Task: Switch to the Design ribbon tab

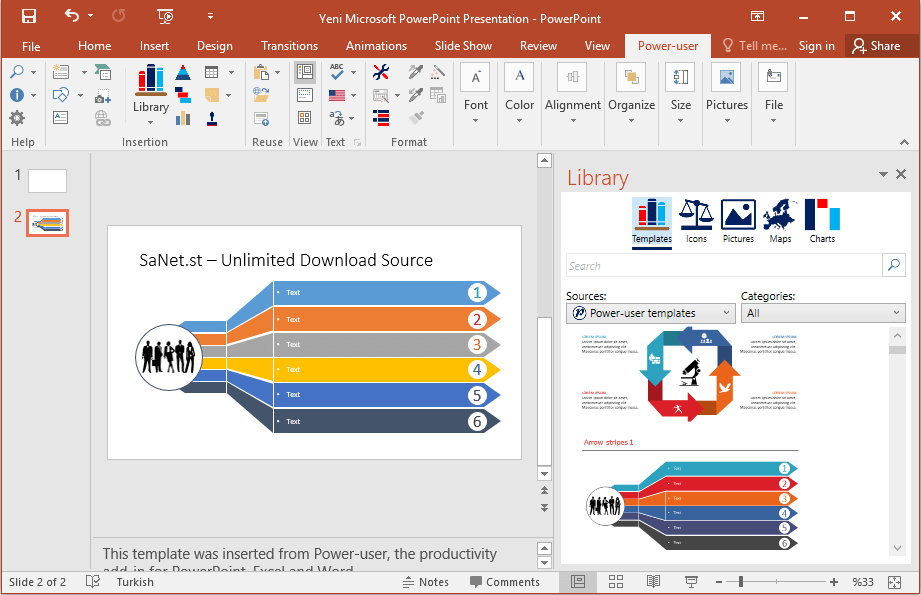Action: coord(214,45)
